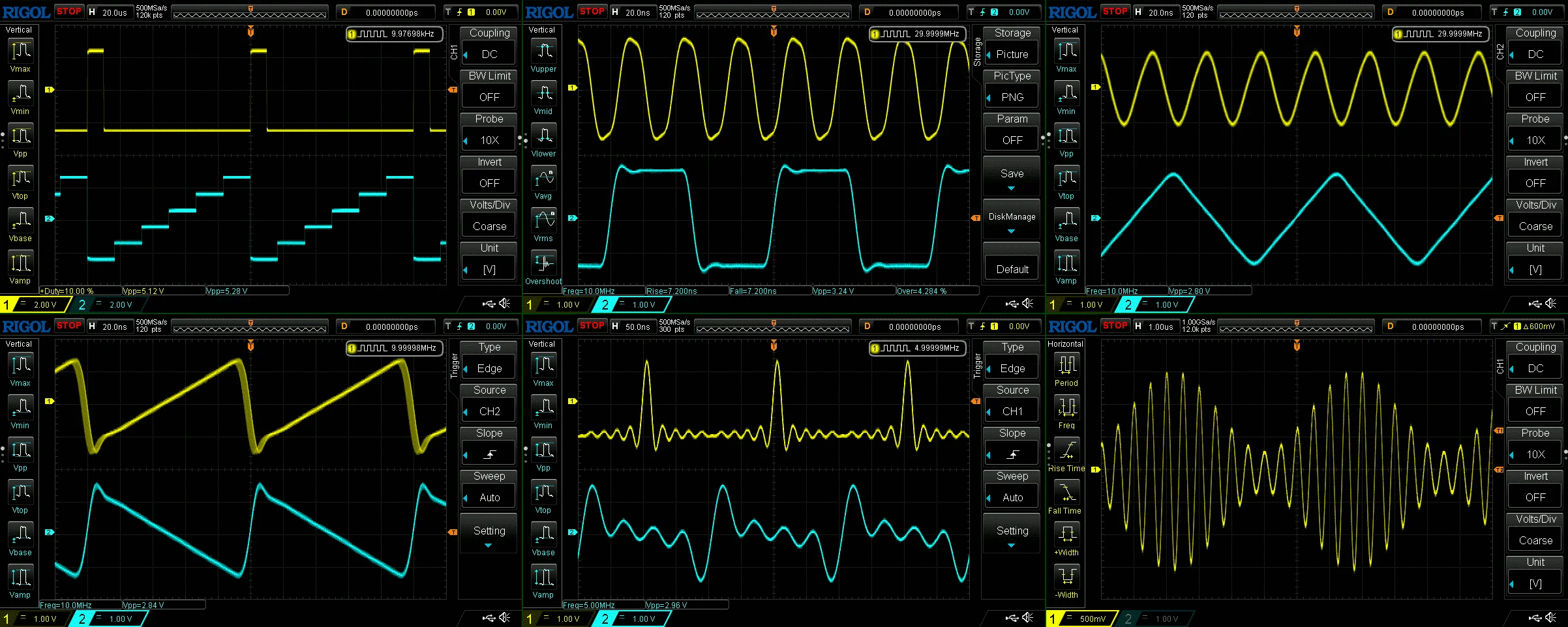Click Volts/Div Coarse on the Horizontal measurement screen
Screen dimensions: 1568x627
[x=1535, y=532]
